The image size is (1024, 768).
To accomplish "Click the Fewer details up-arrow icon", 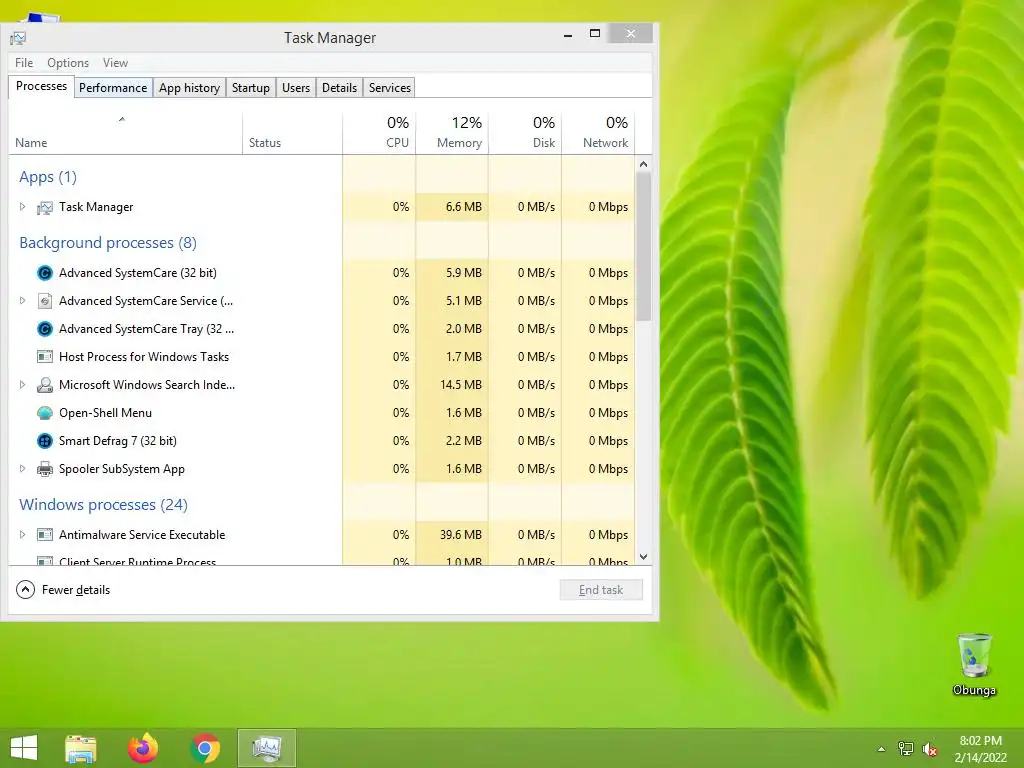I will pyautogui.click(x=25, y=590).
